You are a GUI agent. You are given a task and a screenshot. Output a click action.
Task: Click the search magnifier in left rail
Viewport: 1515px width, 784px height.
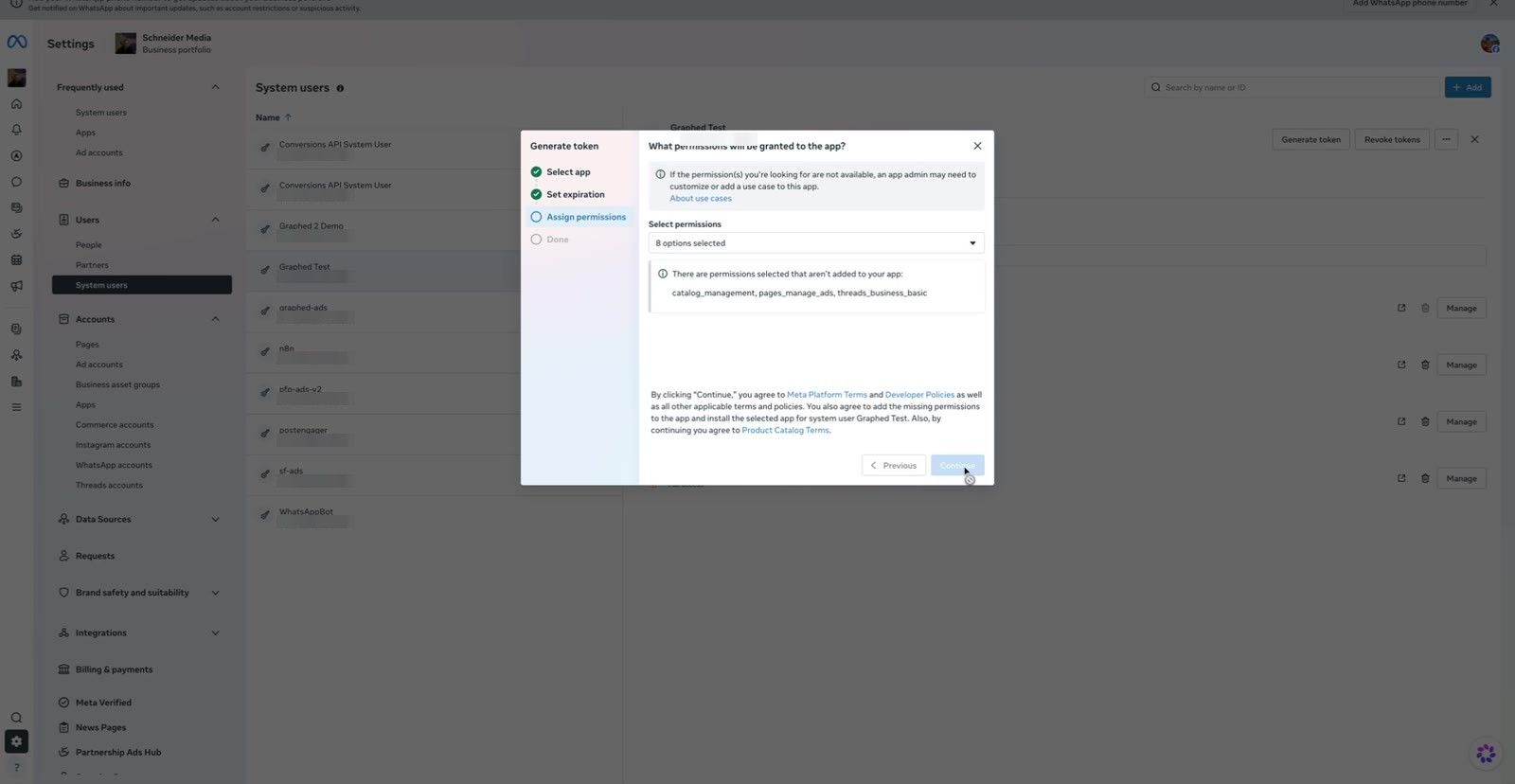point(16,718)
